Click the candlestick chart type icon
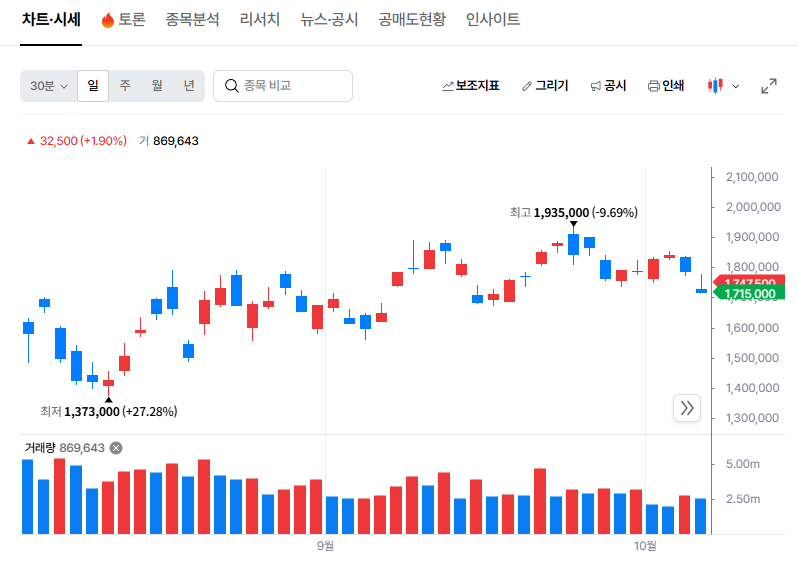798x565 pixels. coord(715,86)
